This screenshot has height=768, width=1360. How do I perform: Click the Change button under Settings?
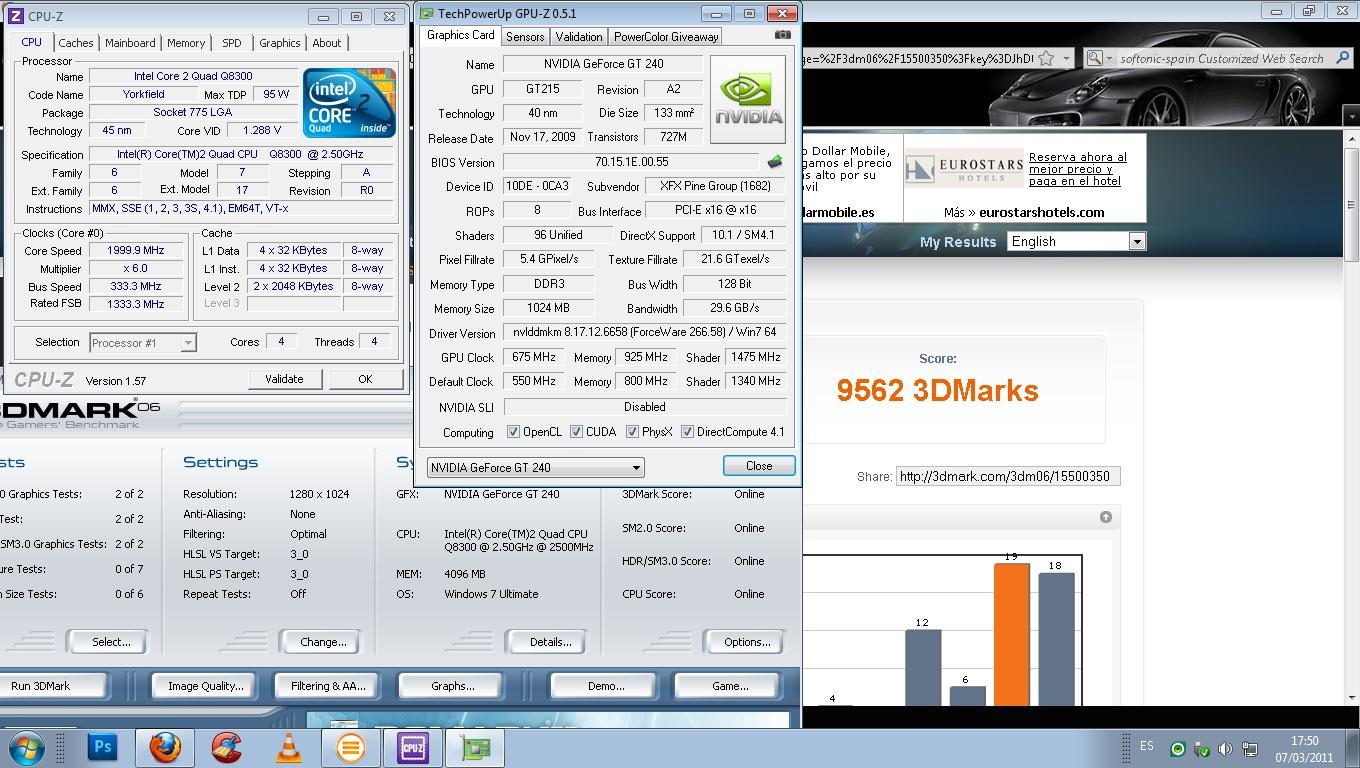[322, 642]
